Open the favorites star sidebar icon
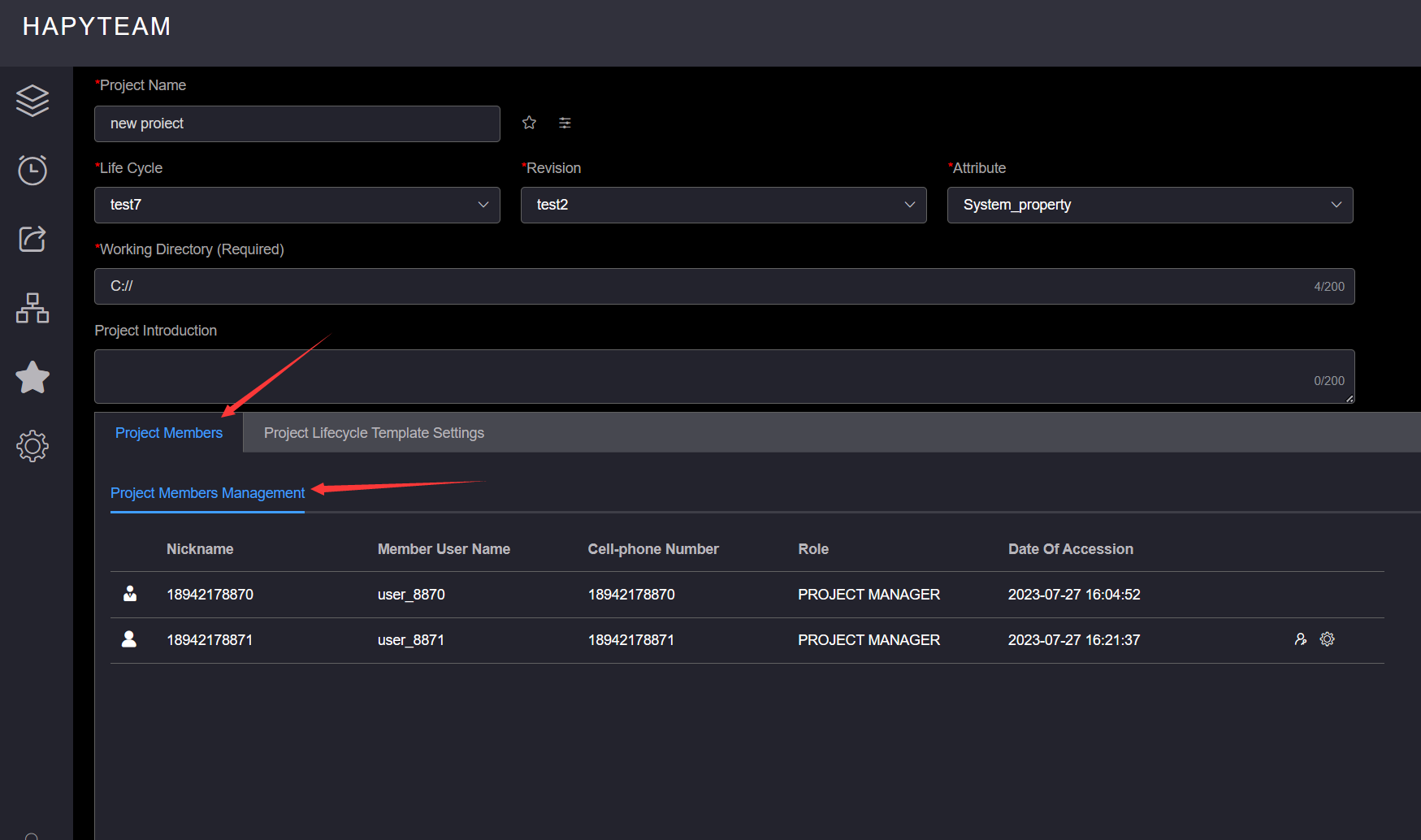 click(x=32, y=377)
